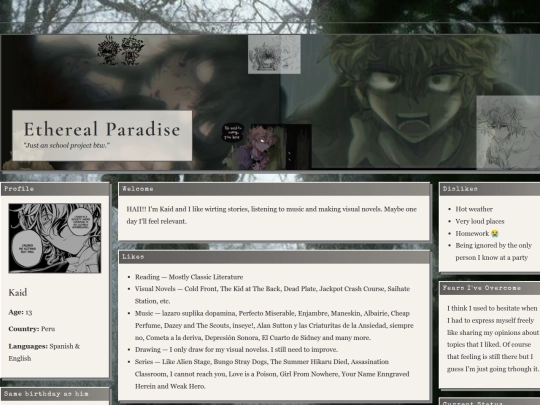
Task: Click 'Reading — Mostly Classic Literature' item
Action: 189,277
